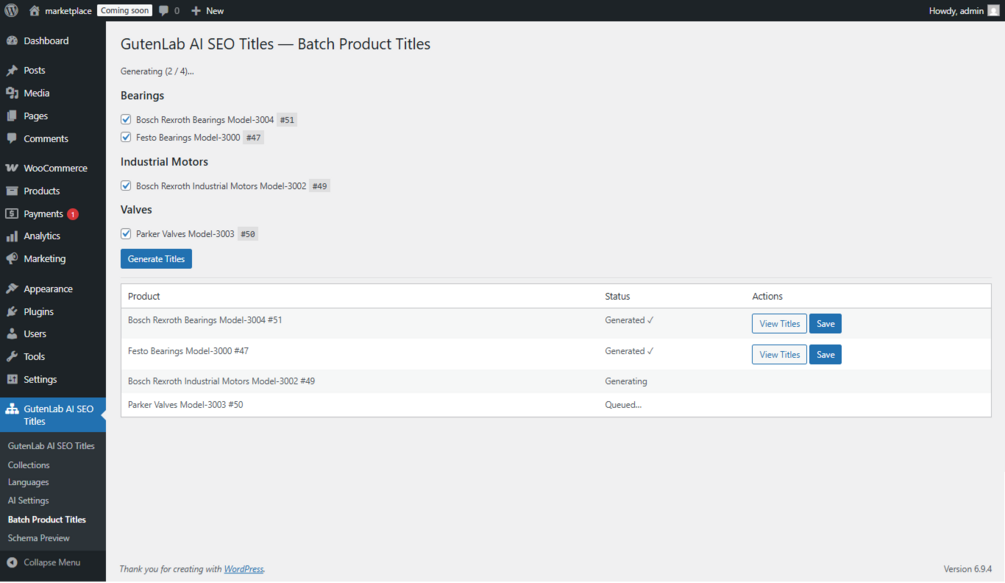
Task: Click the Posts pushpin icon
Action: [12, 70]
